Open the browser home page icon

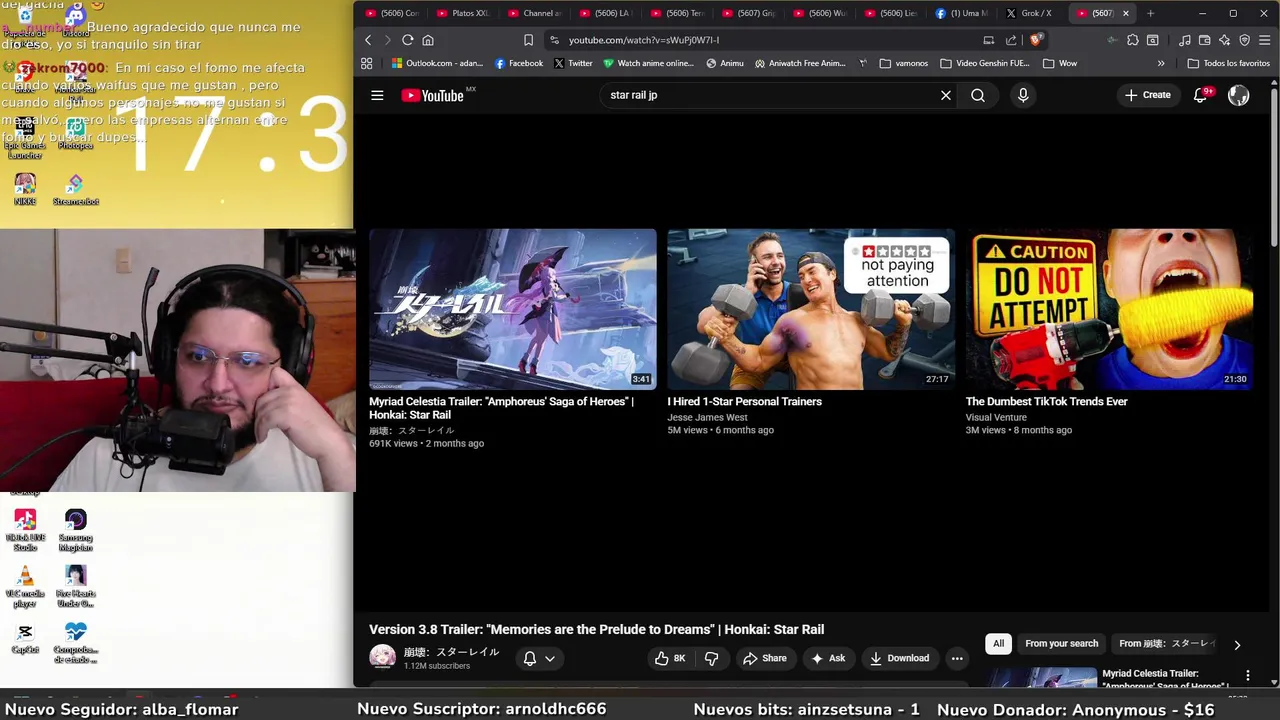(x=428, y=40)
